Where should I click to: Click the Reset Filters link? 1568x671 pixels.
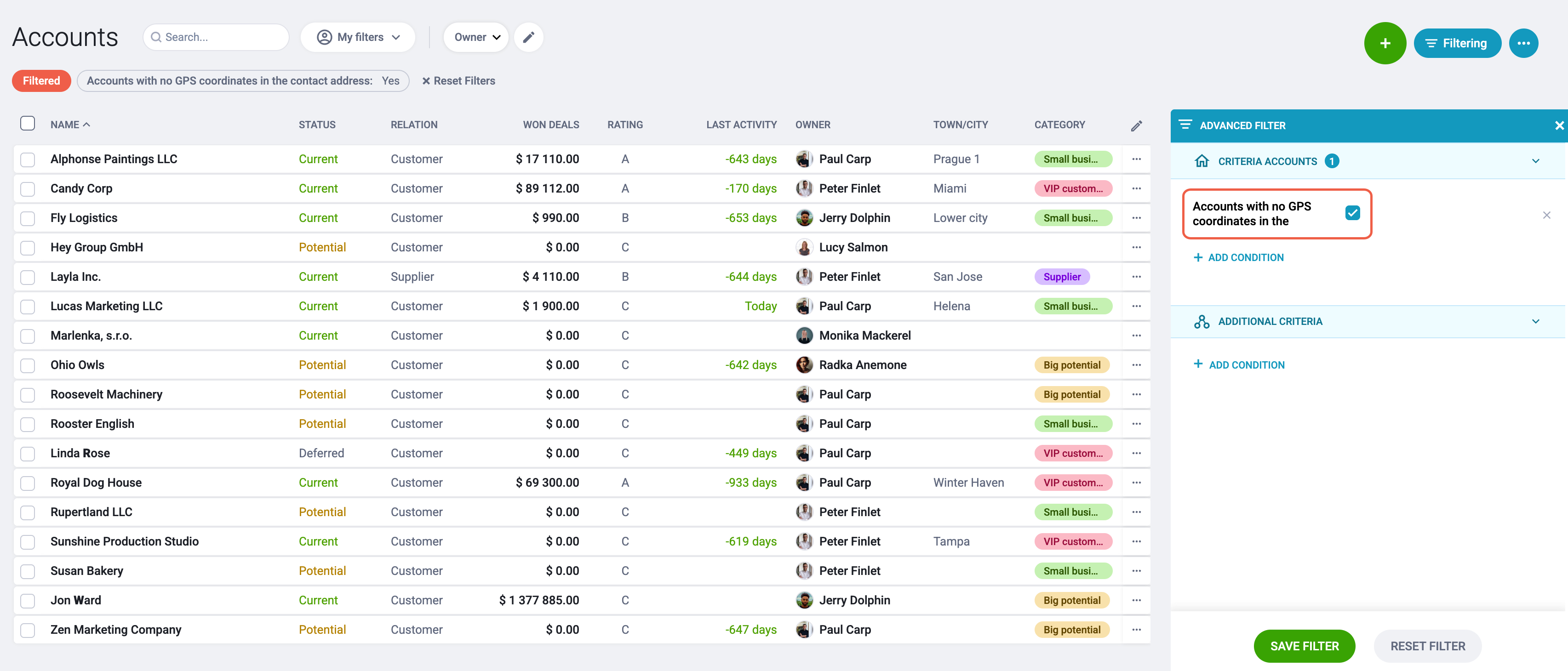point(458,81)
